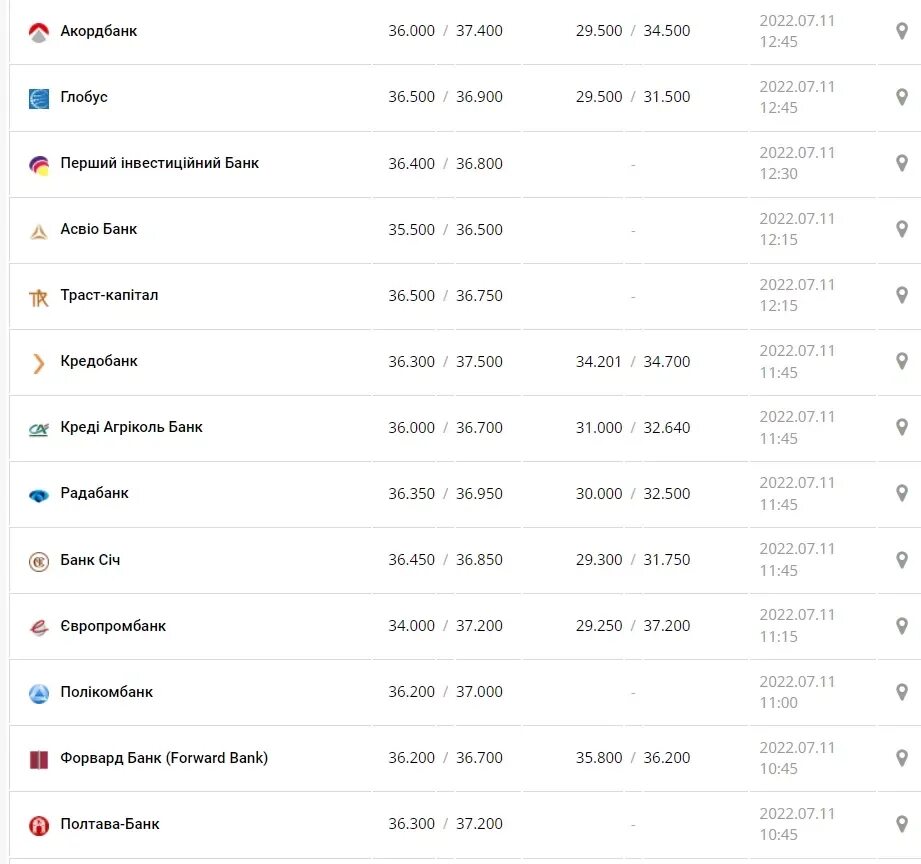Select the Радабанк name link
The width and height of the screenshot is (921, 864).
point(95,493)
